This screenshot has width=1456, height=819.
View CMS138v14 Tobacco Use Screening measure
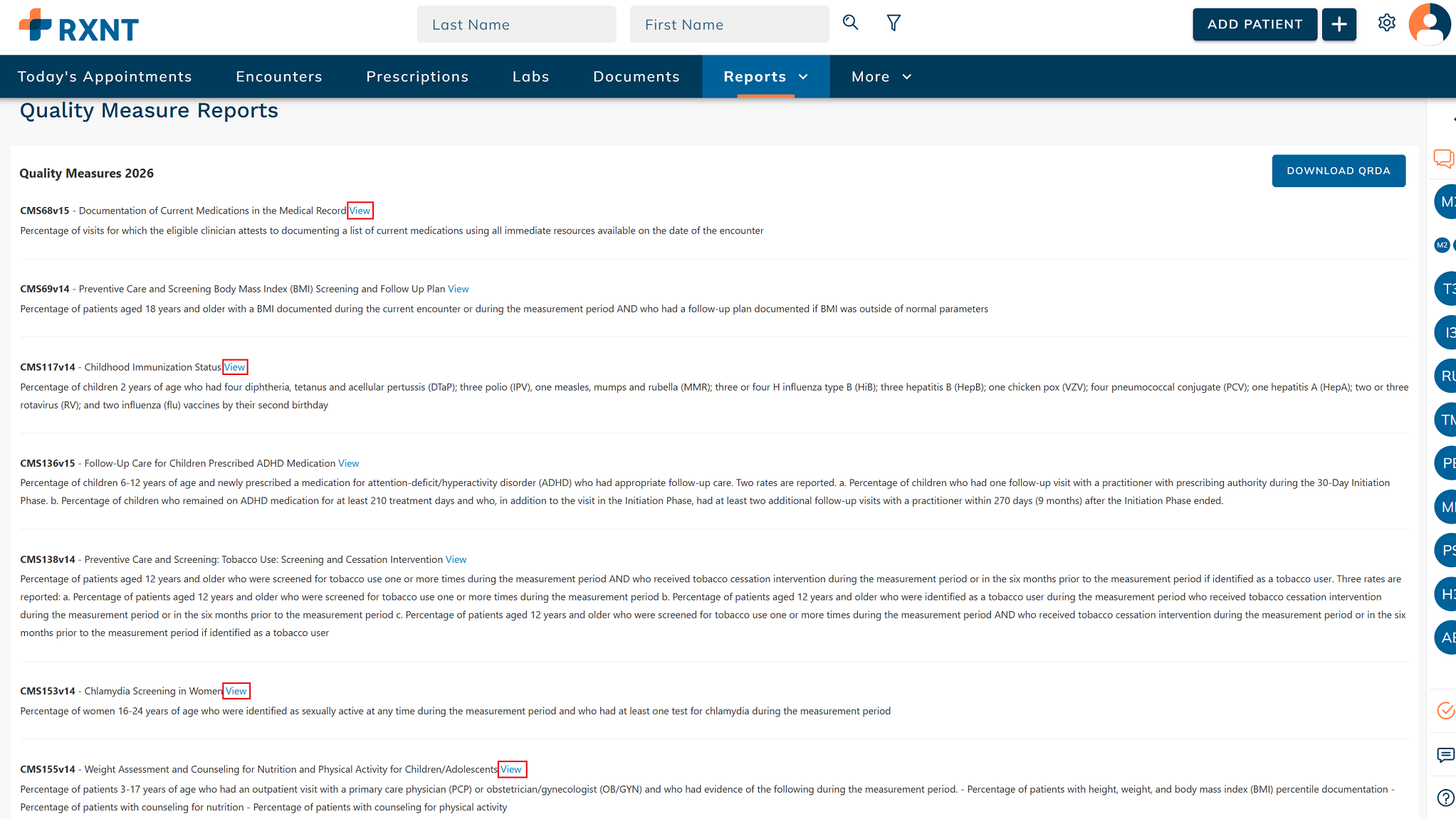[456, 559]
